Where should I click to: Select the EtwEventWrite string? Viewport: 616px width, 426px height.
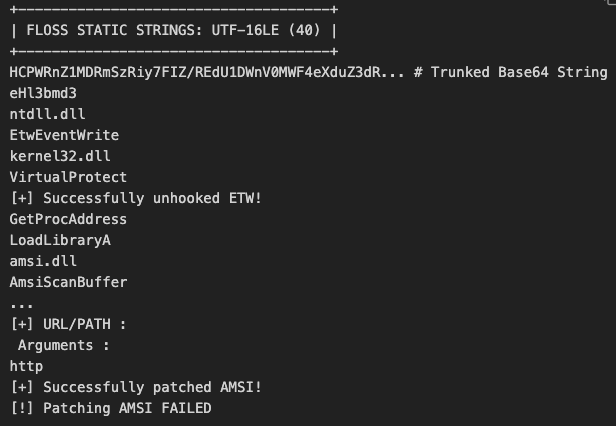click(64, 135)
